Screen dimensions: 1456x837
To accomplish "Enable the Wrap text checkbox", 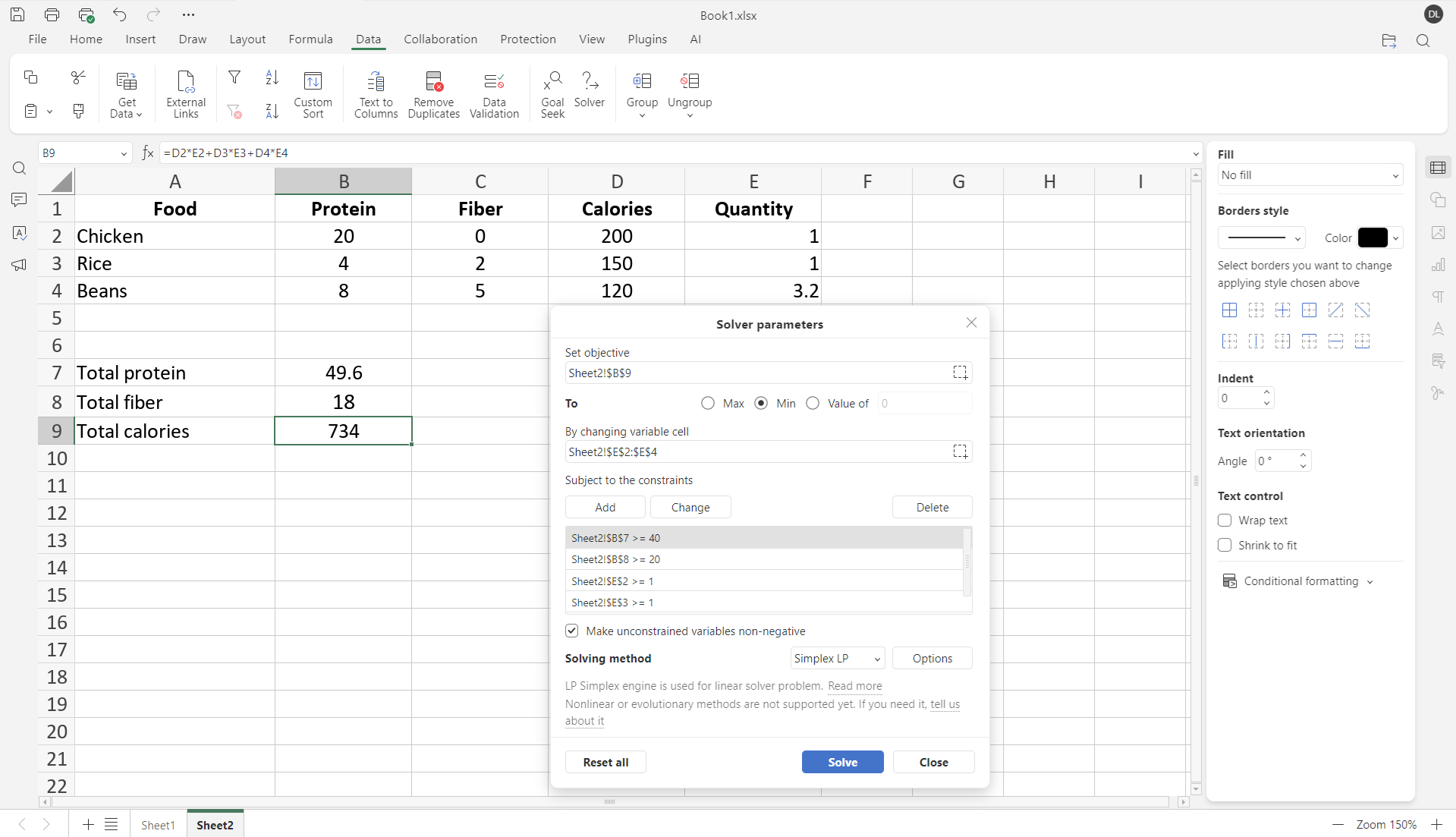I will pyautogui.click(x=1225, y=521).
